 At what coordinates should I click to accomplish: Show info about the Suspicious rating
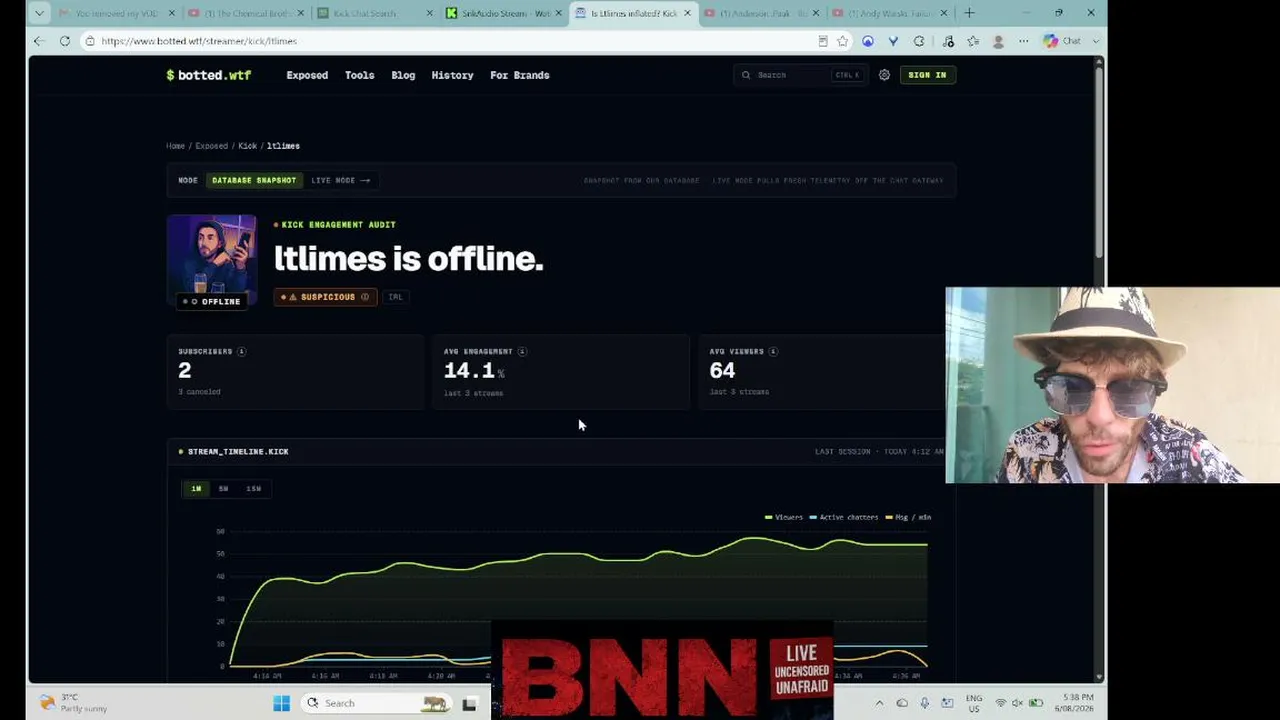pos(365,297)
